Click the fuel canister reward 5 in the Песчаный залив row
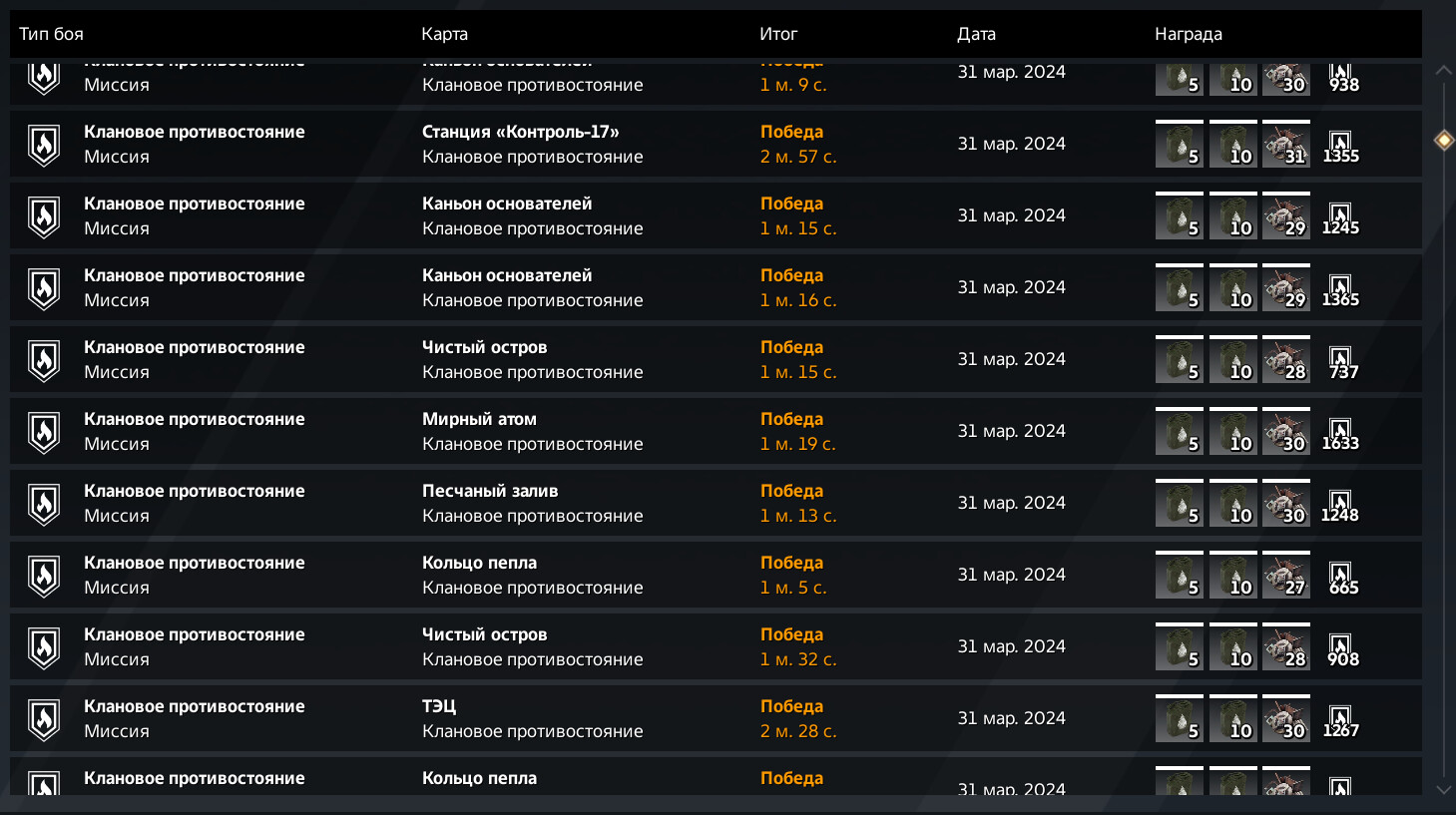The width and height of the screenshot is (1456, 815). pyautogui.click(x=1179, y=504)
